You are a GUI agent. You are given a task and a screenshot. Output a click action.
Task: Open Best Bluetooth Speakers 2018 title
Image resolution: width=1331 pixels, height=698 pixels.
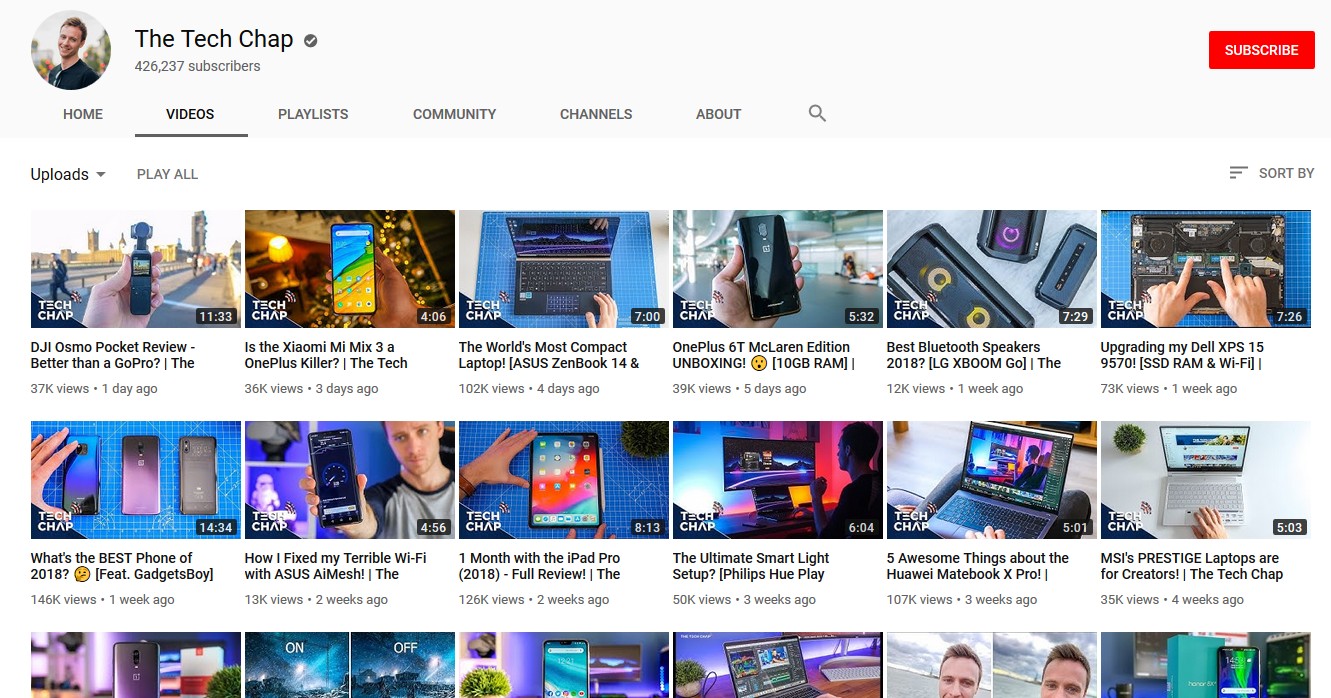click(974, 355)
